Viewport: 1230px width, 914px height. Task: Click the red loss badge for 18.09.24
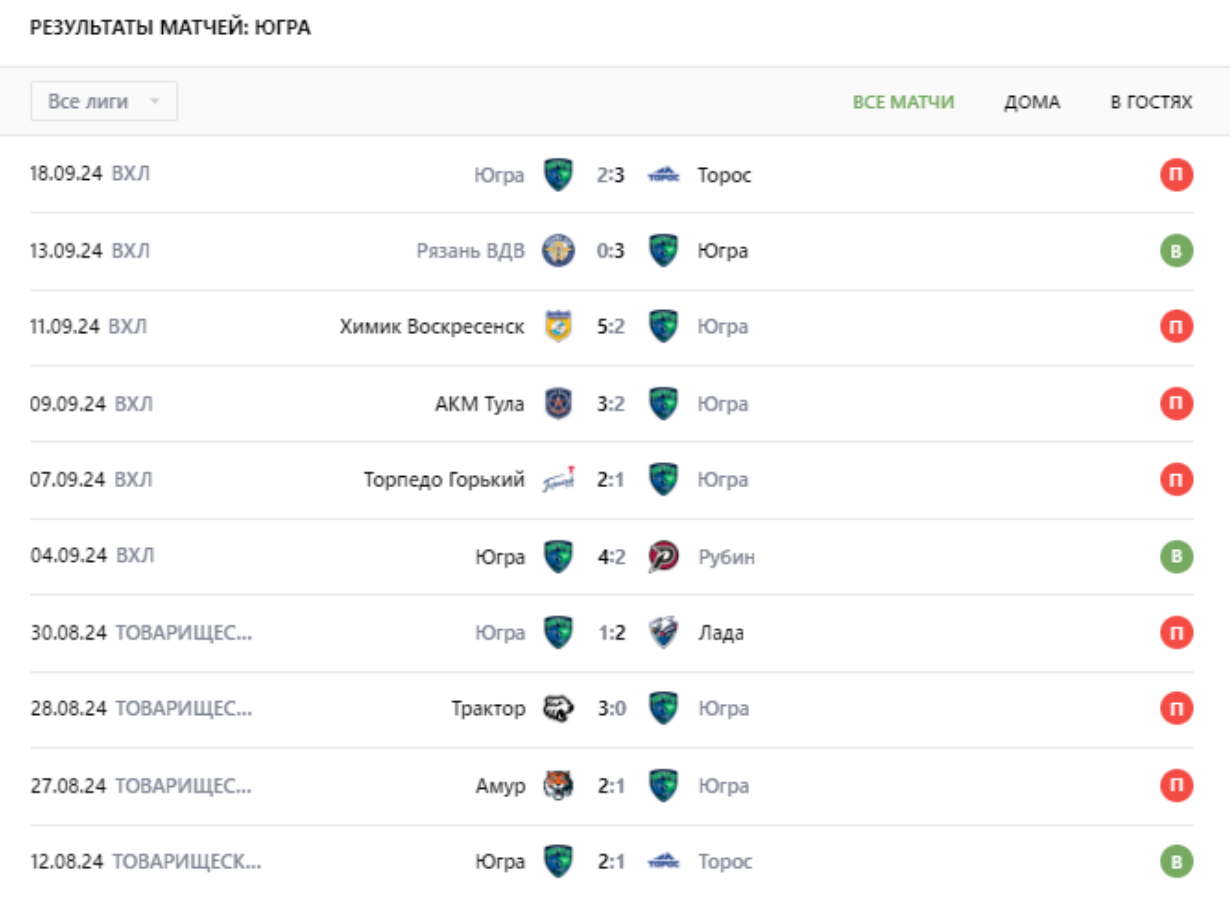click(1176, 175)
